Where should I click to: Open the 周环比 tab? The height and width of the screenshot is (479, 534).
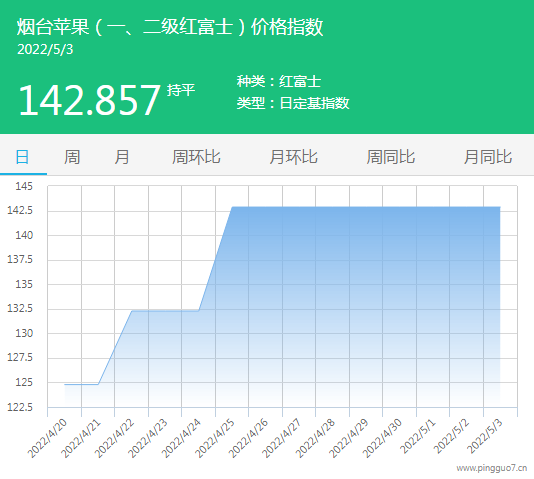pos(196,157)
